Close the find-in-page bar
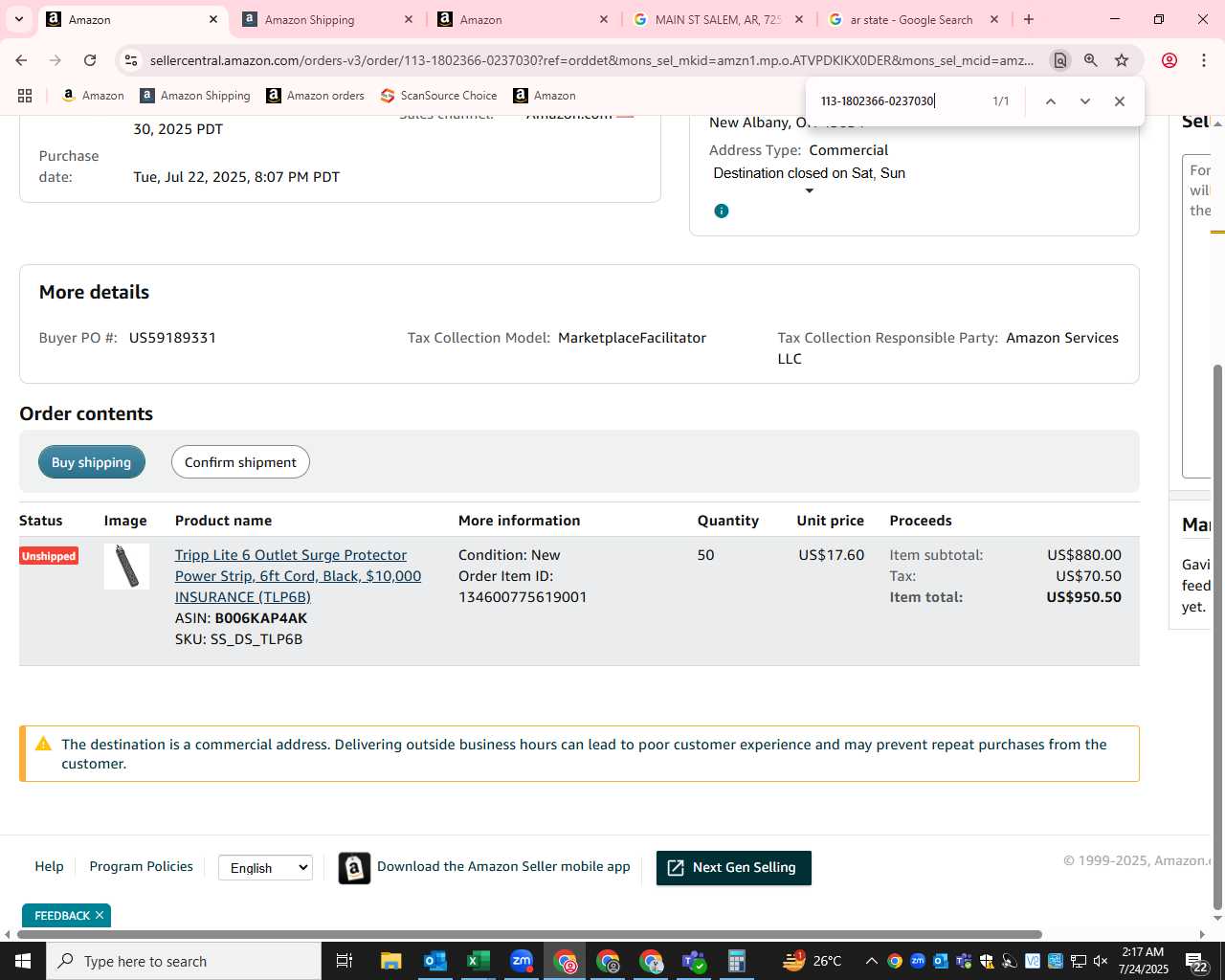This screenshot has height=980, width=1225. tap(1119, 101)
